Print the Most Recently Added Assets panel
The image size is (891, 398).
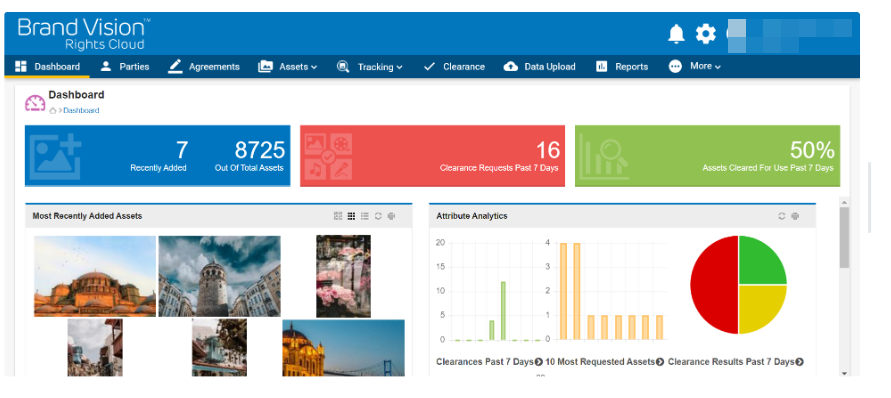point(392,216)
